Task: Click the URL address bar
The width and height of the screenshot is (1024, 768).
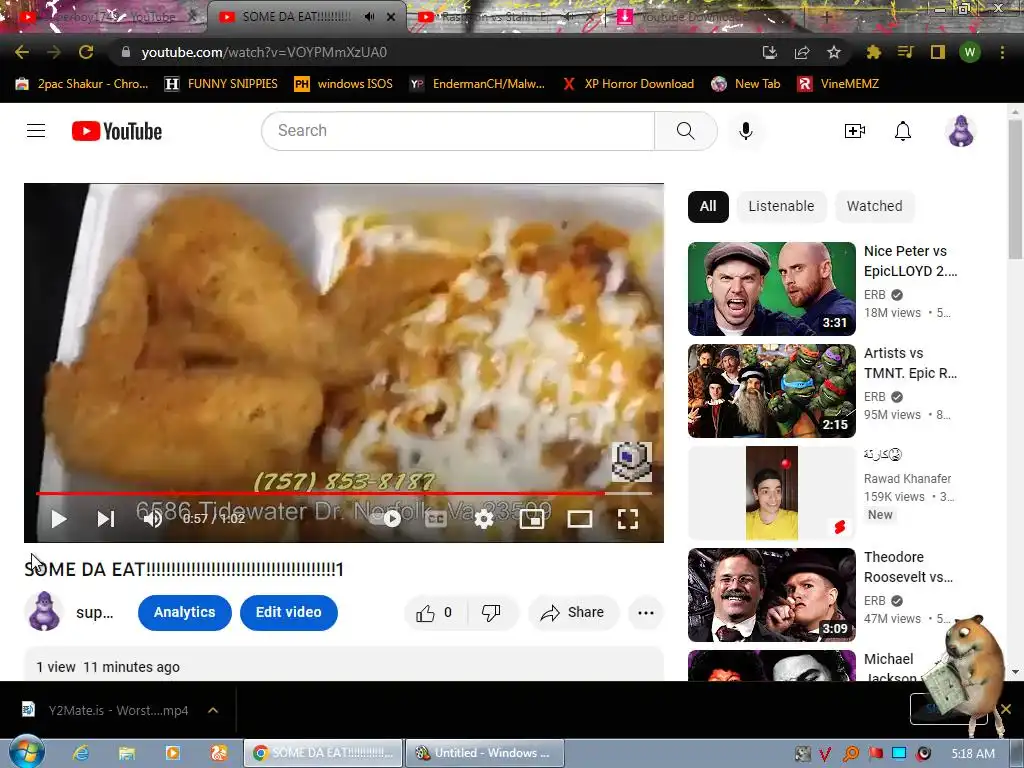Action: point(431,52)
